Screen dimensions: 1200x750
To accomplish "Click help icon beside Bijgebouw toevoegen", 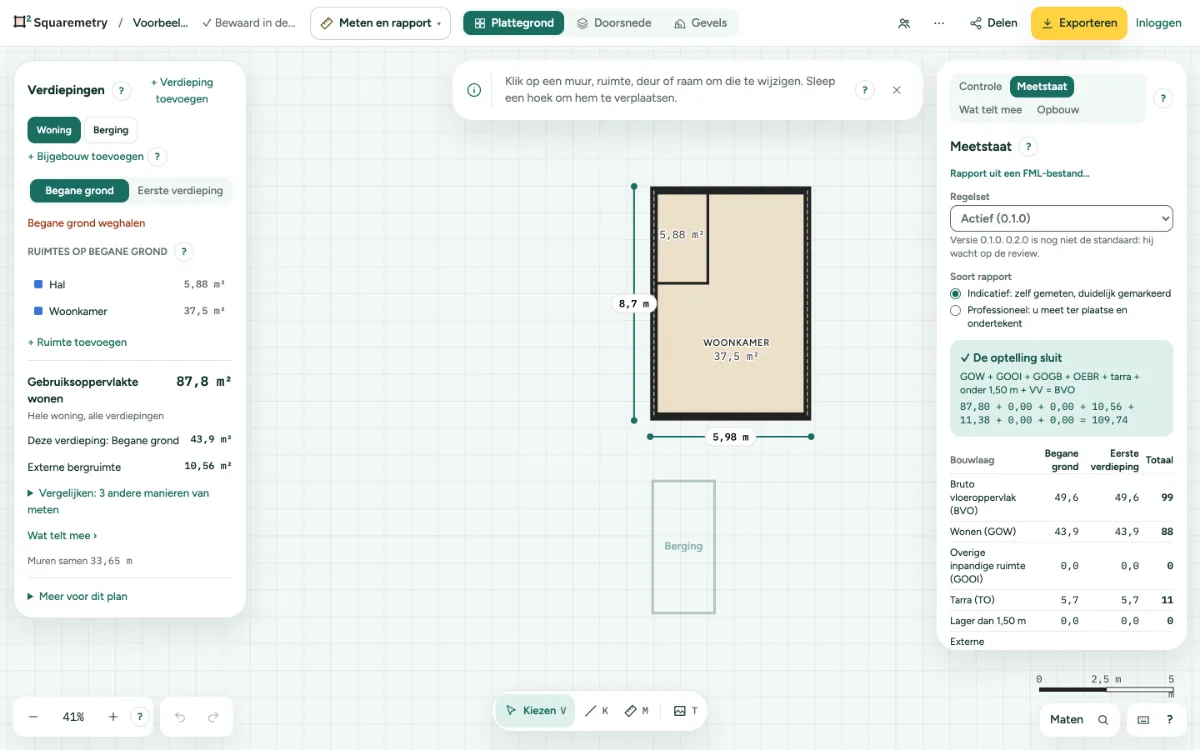I will [x=157, y=157].
